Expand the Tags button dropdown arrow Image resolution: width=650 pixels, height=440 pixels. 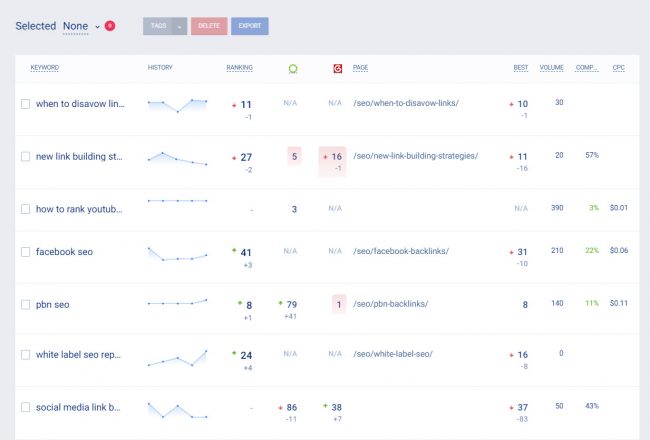pos(180,26)
